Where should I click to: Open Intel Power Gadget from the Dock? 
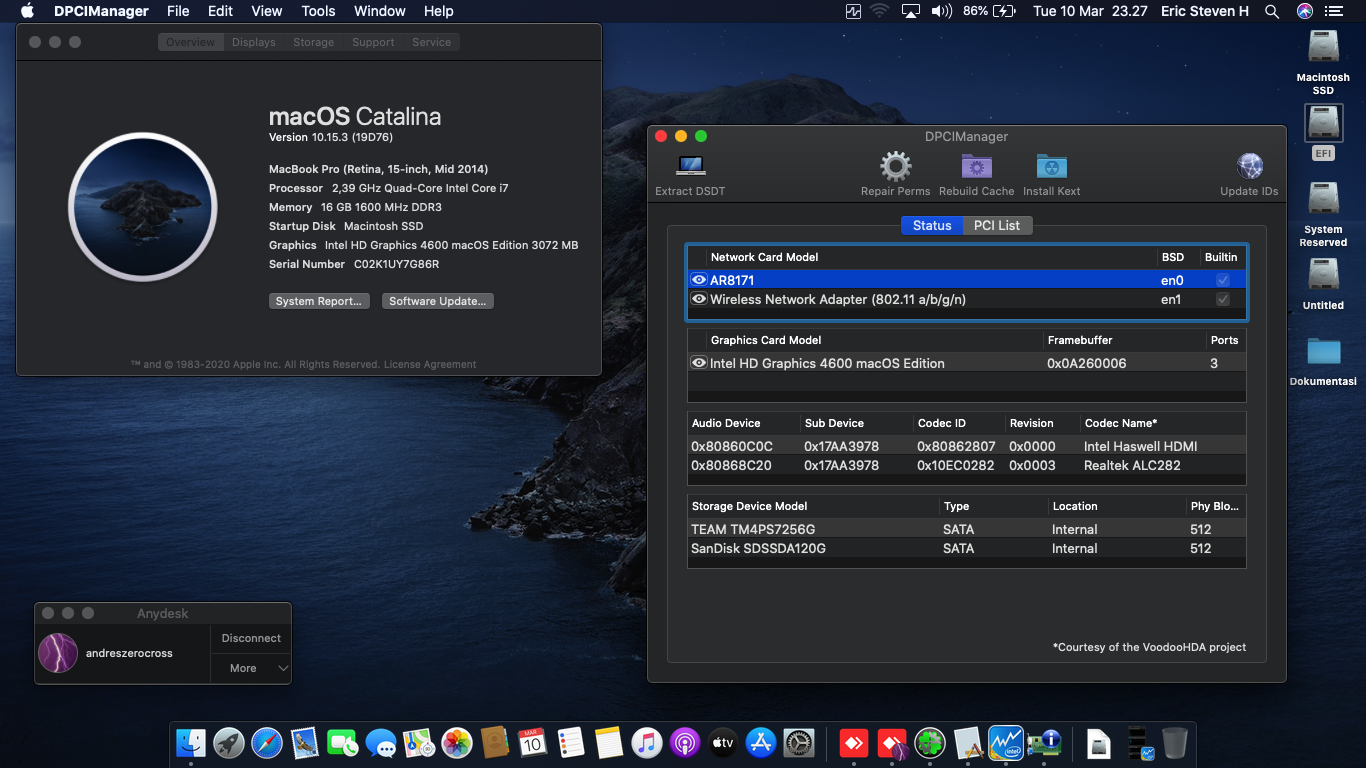1005,743
